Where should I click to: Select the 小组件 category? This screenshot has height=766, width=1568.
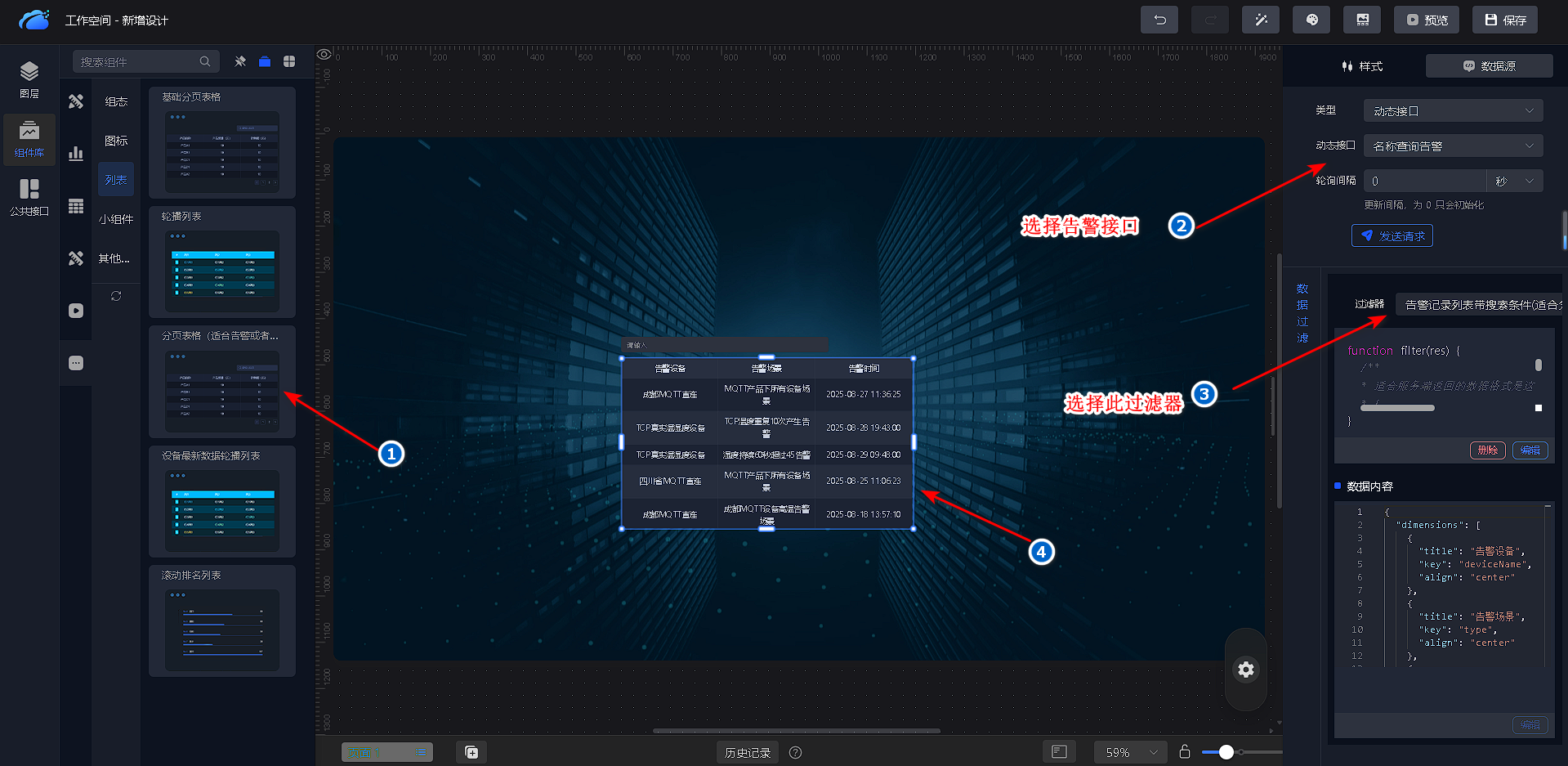tap(116, 219)
